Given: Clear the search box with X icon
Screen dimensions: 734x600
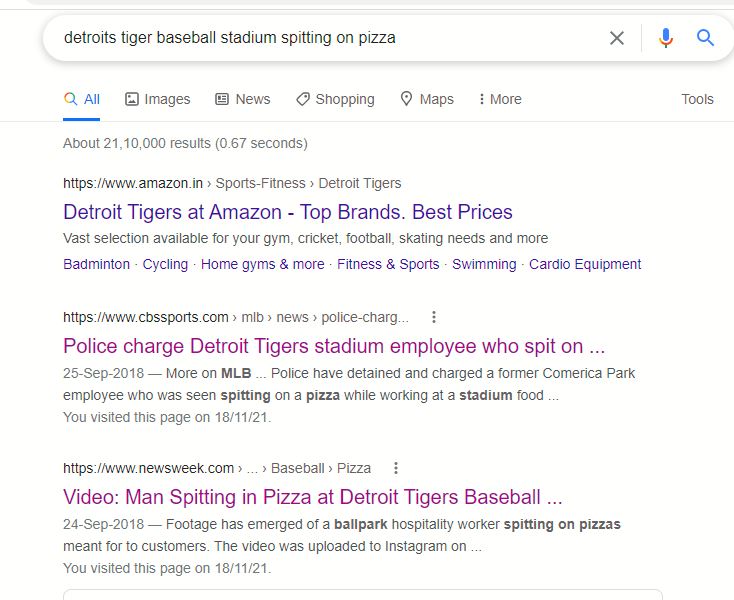Looking at the screenshot, I should tap(617, 38).
